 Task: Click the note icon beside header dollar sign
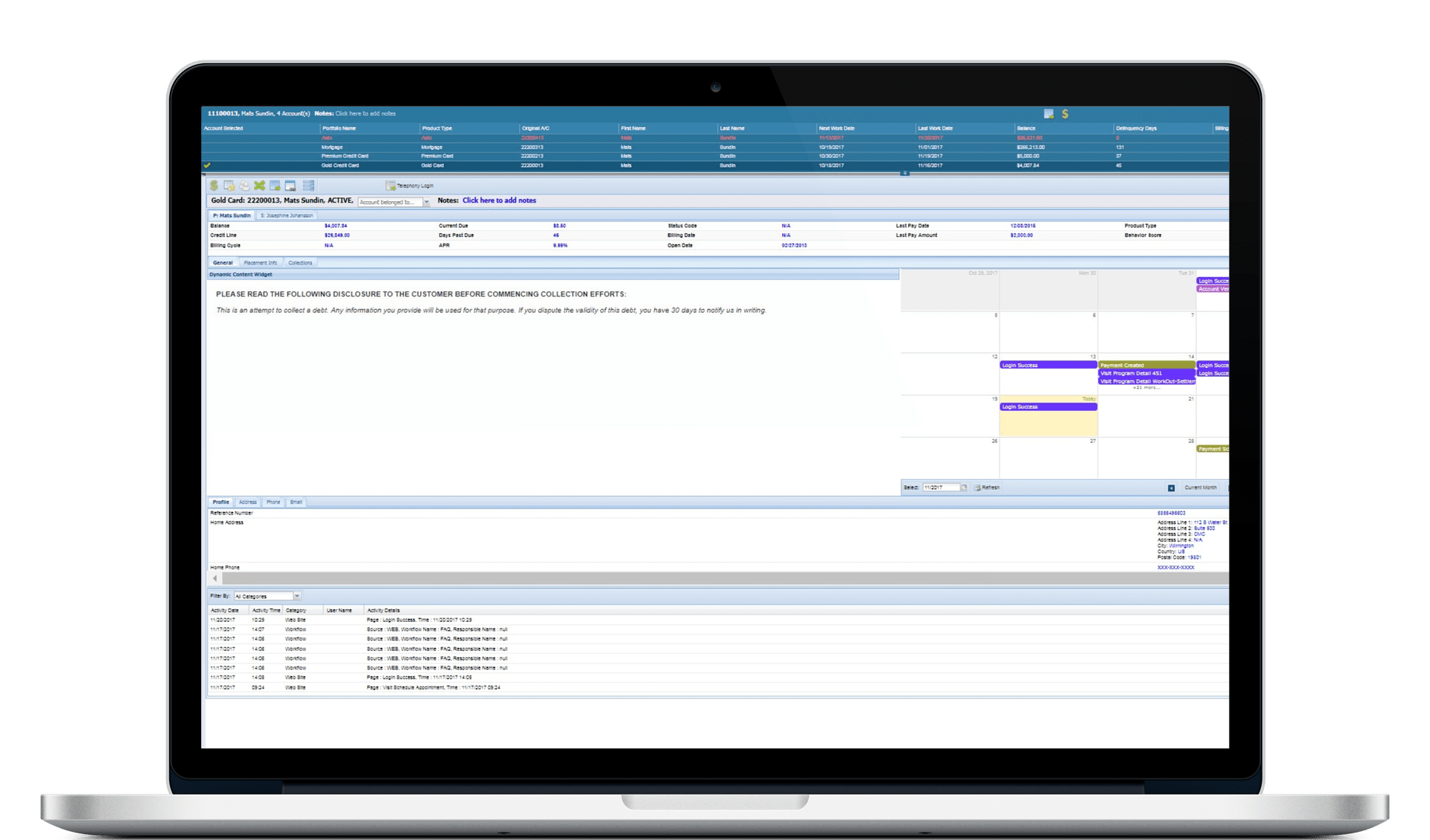[x=1049, y=114]
